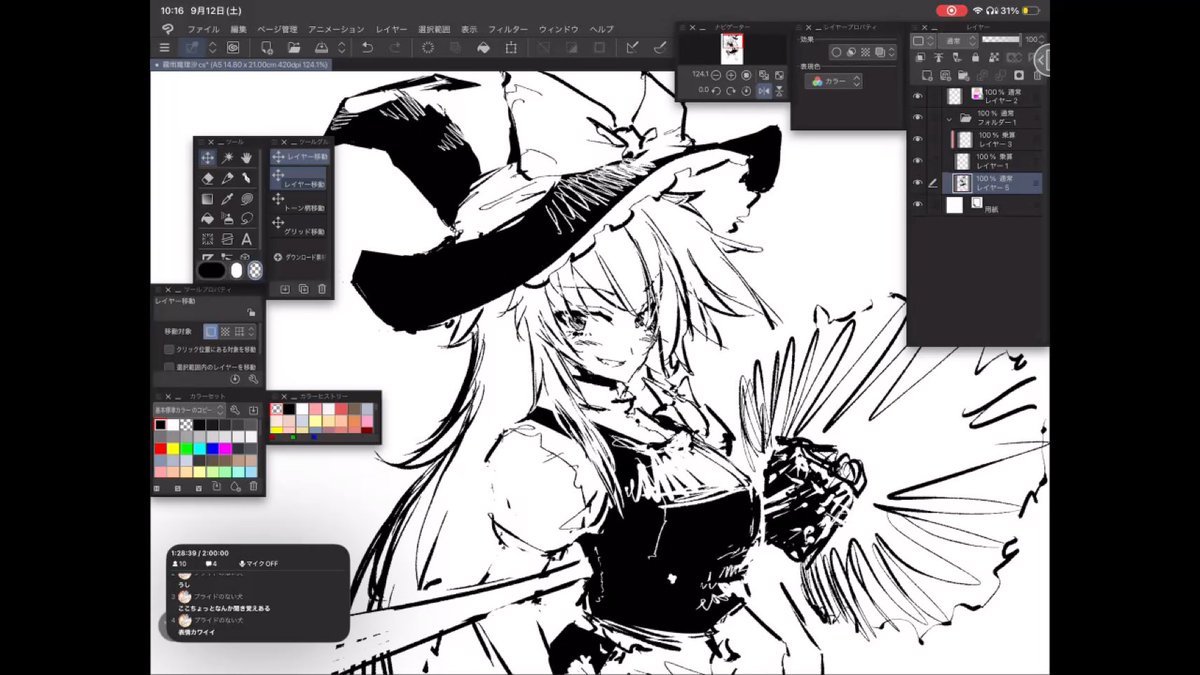Select the Move Layer tool in Tool palette
Screen dimensions: 1200x675
pos(207,158)
